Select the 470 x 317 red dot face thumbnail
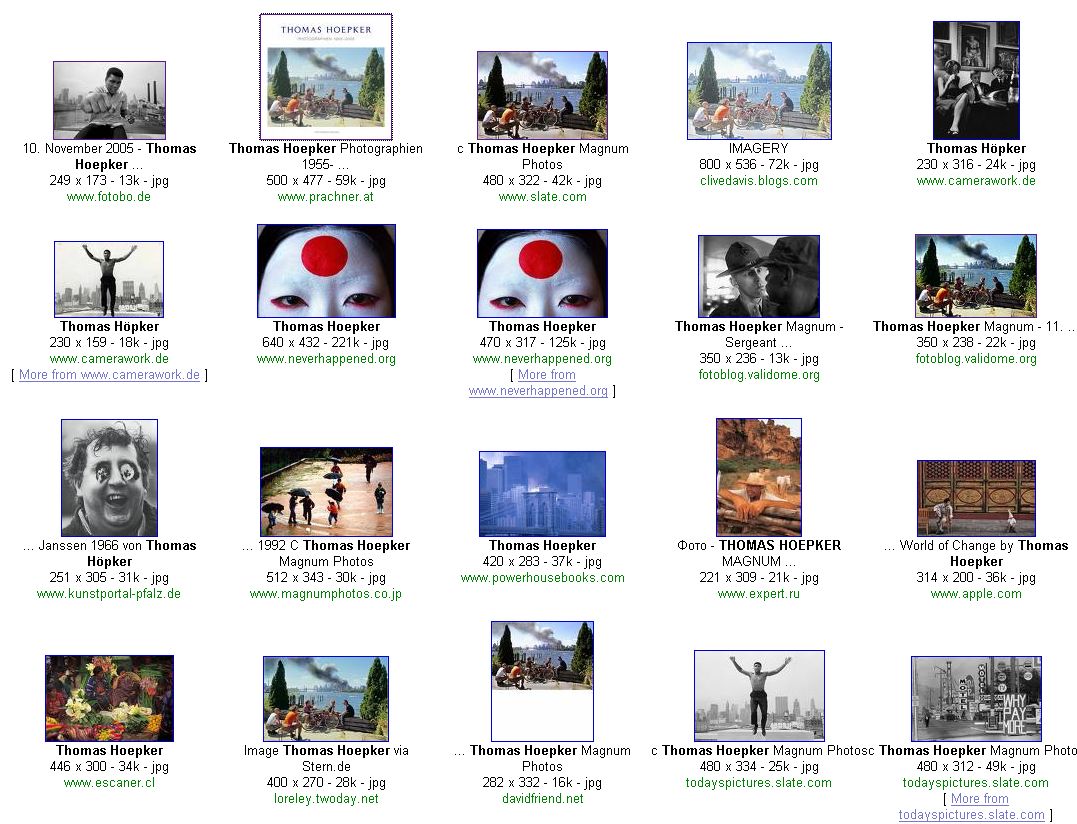1077x824 pixels. (x=542, y=273)
